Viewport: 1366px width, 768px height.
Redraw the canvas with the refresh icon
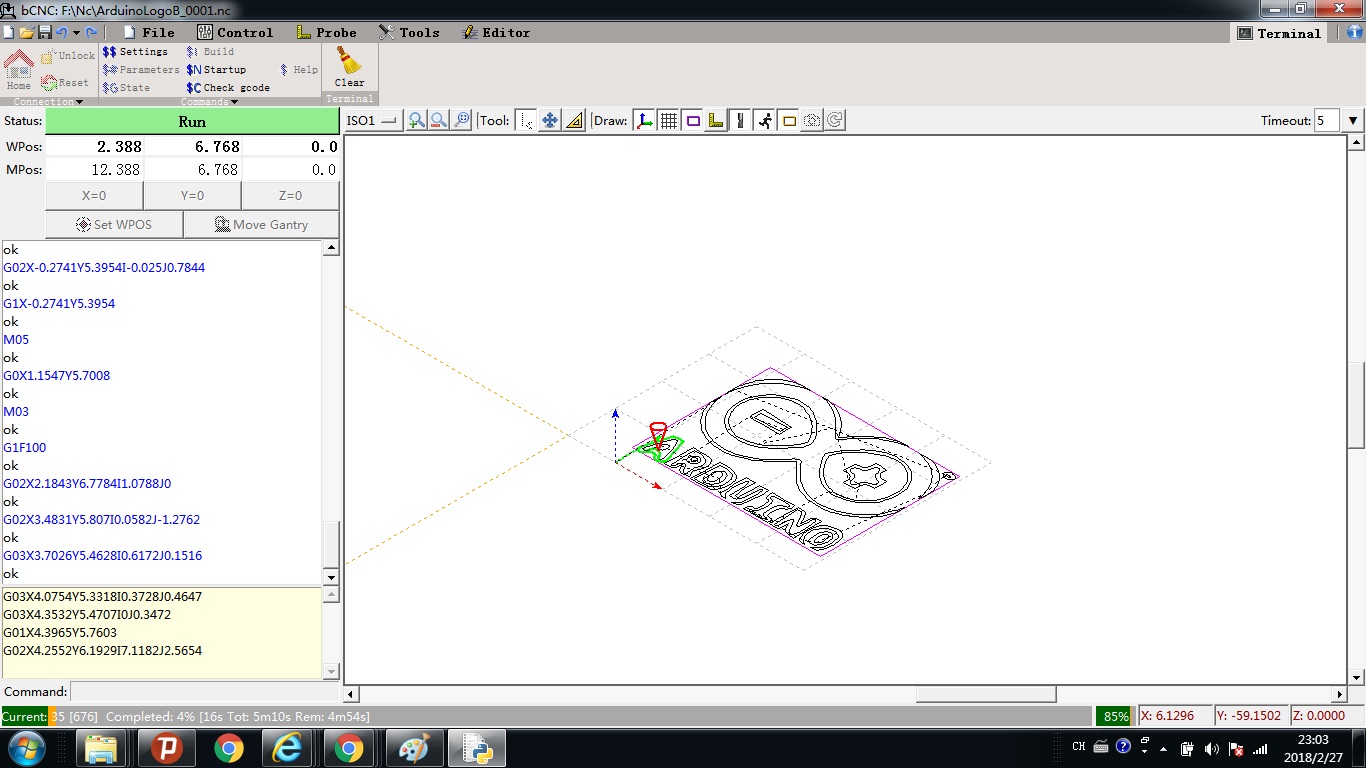[x=835, y=121]
